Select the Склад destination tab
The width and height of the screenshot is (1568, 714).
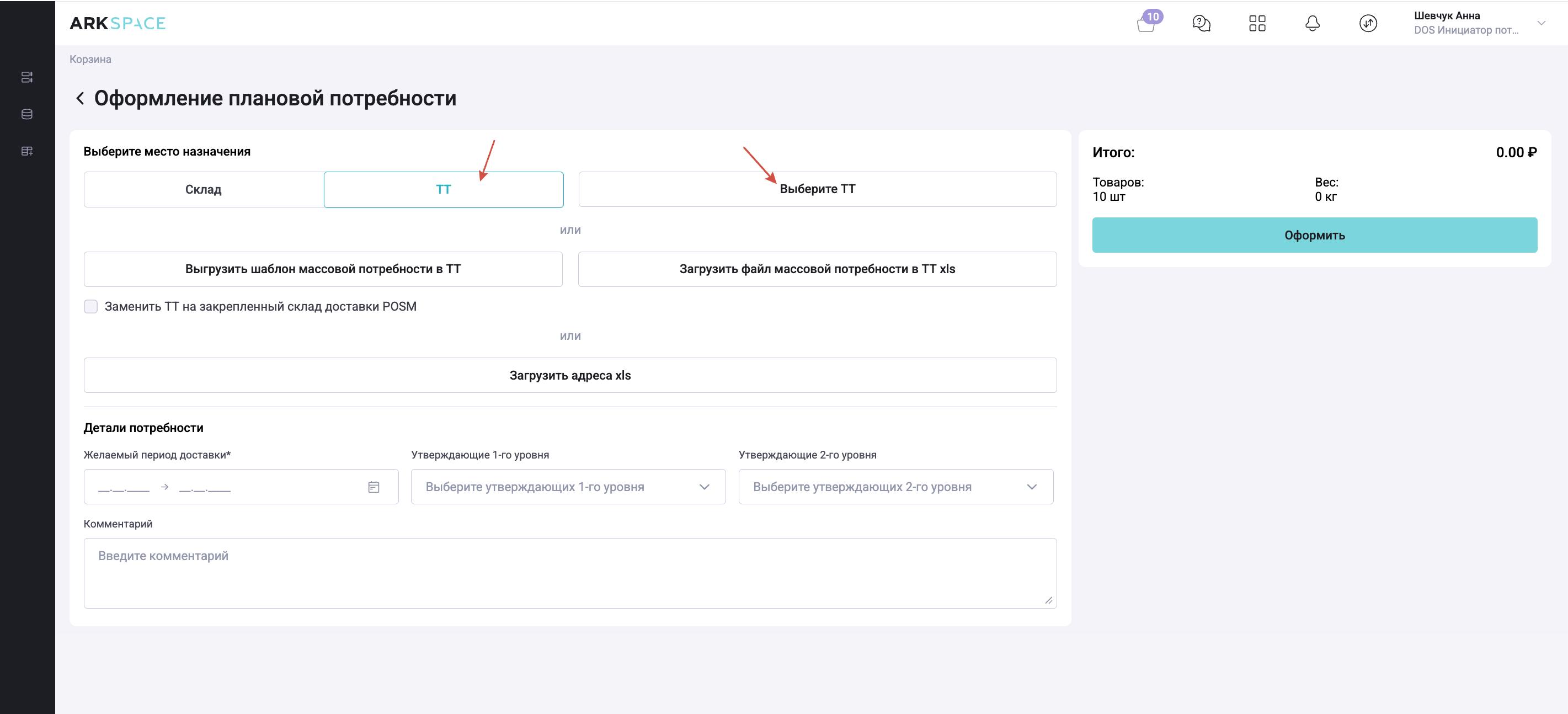pyautogui.click(x=203, y=189)
